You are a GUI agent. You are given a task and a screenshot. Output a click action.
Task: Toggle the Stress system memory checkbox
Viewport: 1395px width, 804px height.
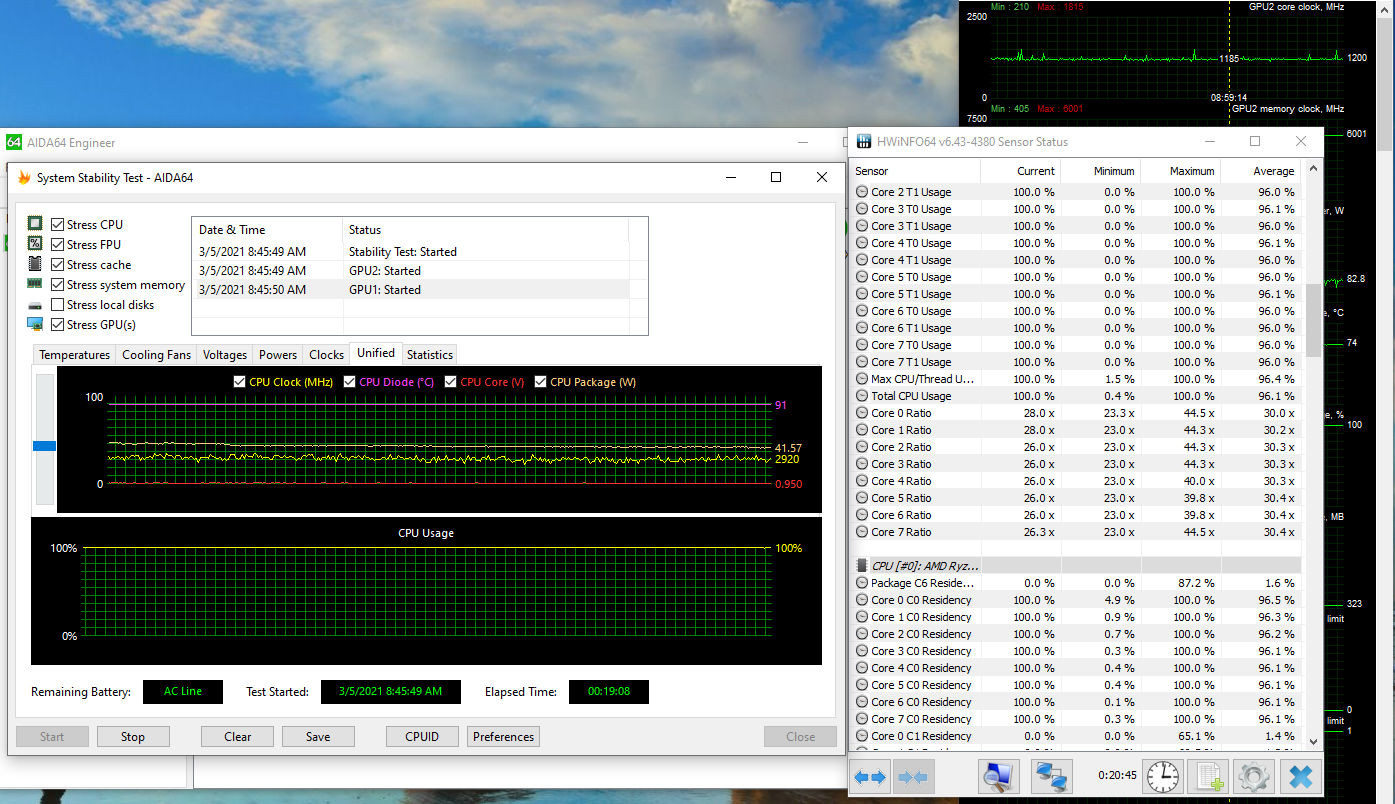point(57,284)
